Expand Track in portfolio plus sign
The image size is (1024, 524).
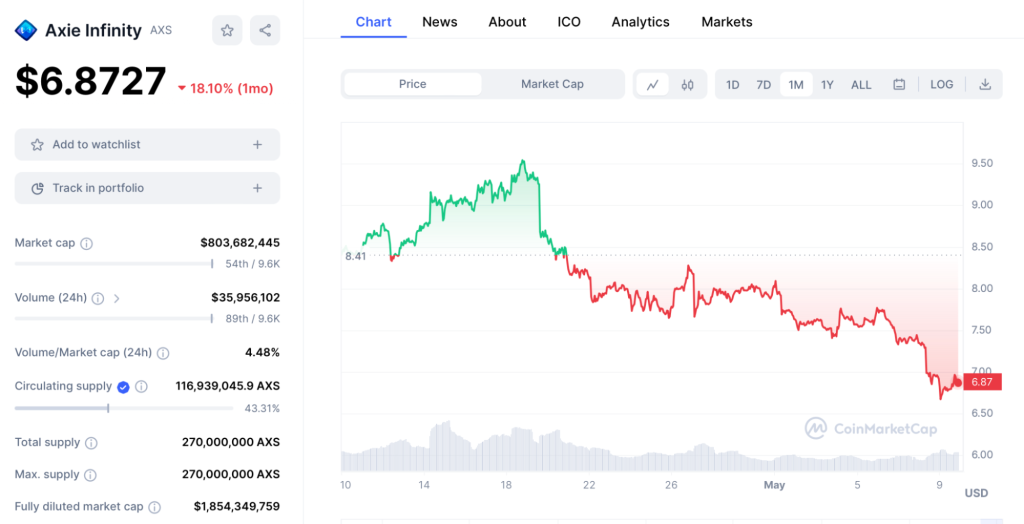pos(257,188)
